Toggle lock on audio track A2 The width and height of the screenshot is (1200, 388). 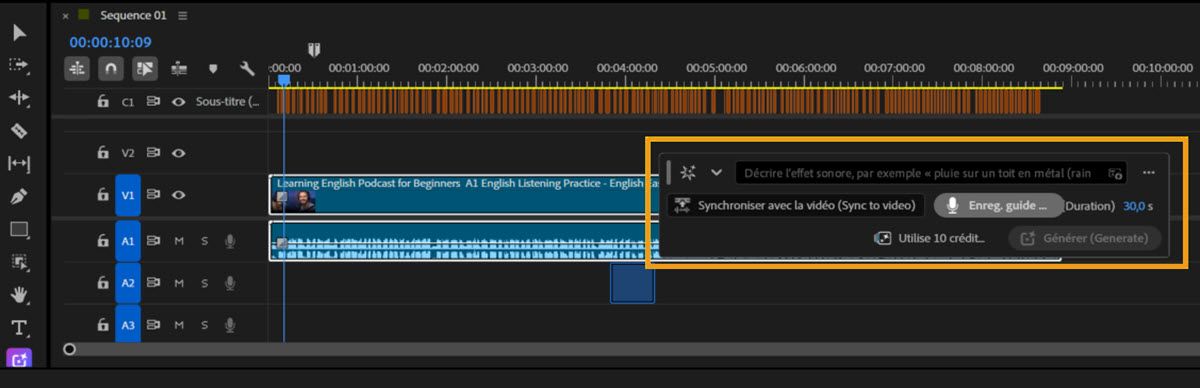pyautogui.click(x=102, y=283)
